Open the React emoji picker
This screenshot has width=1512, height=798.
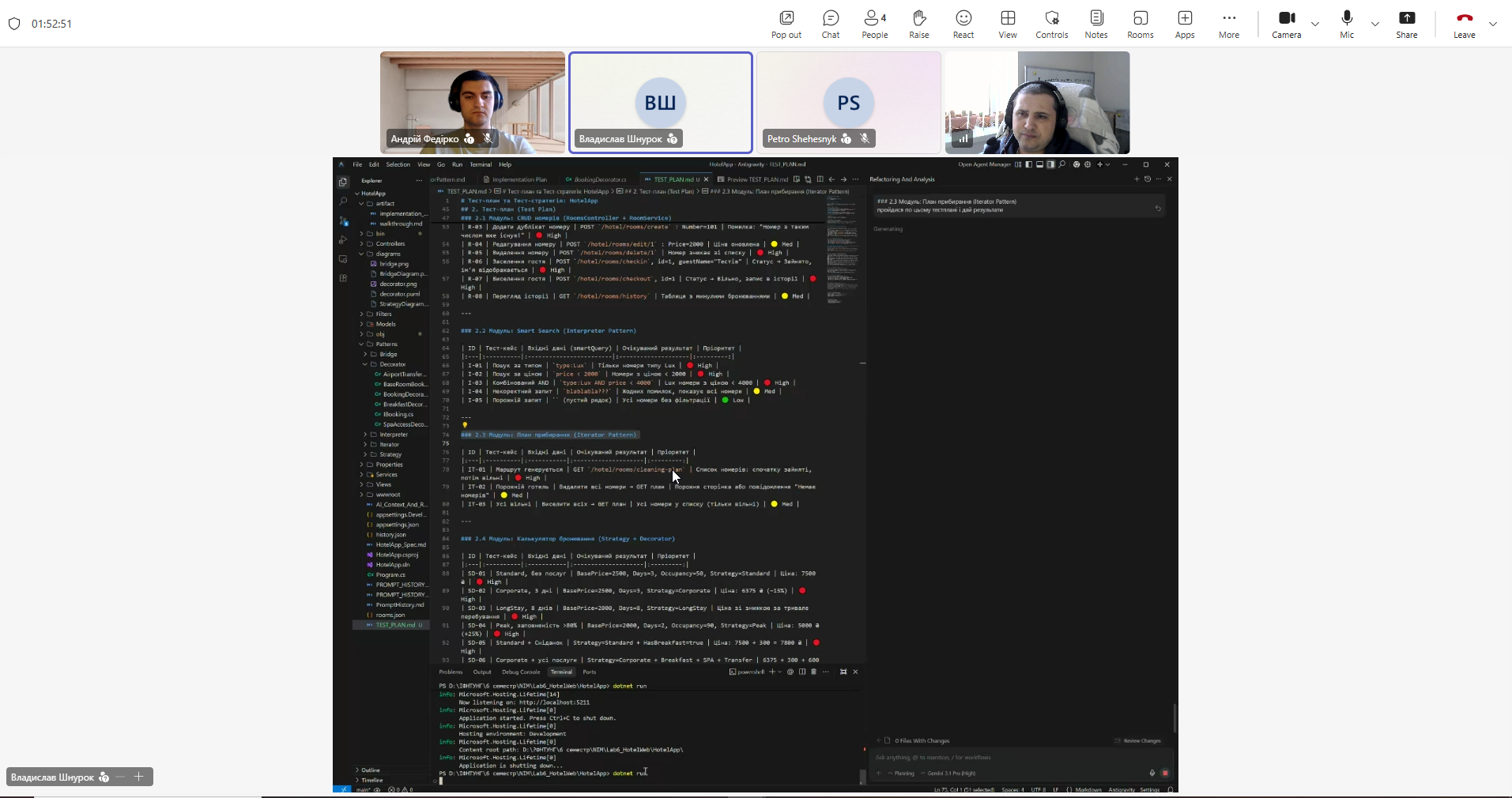[x=963, y=24]
